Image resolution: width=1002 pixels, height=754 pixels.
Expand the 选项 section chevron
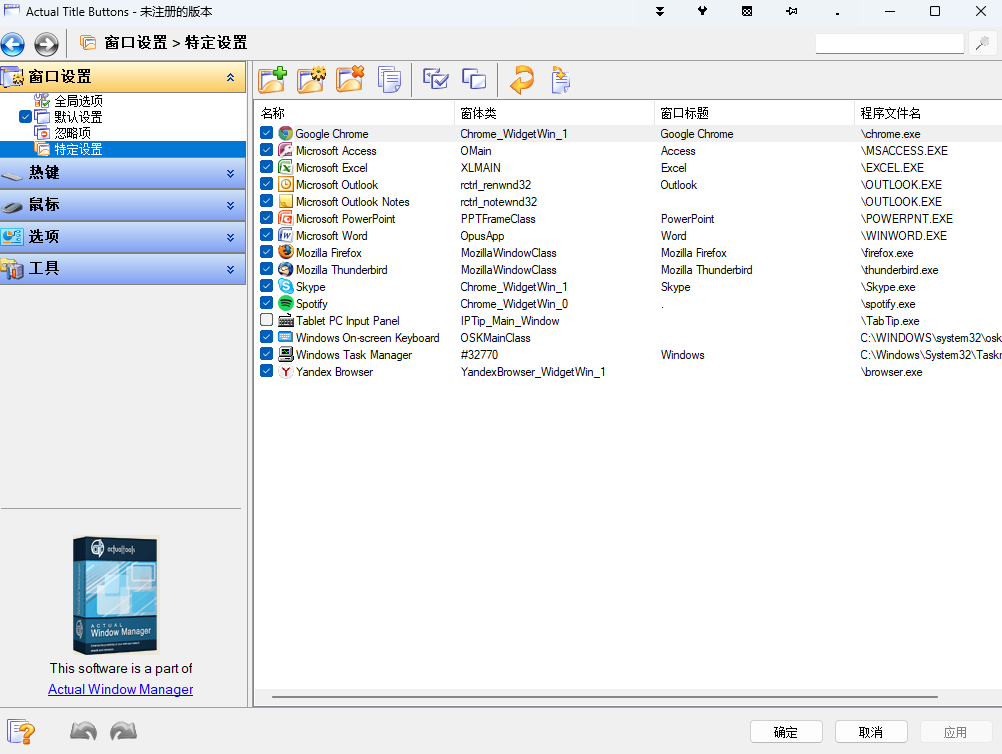pyautogui.click(x=230, y=237)
